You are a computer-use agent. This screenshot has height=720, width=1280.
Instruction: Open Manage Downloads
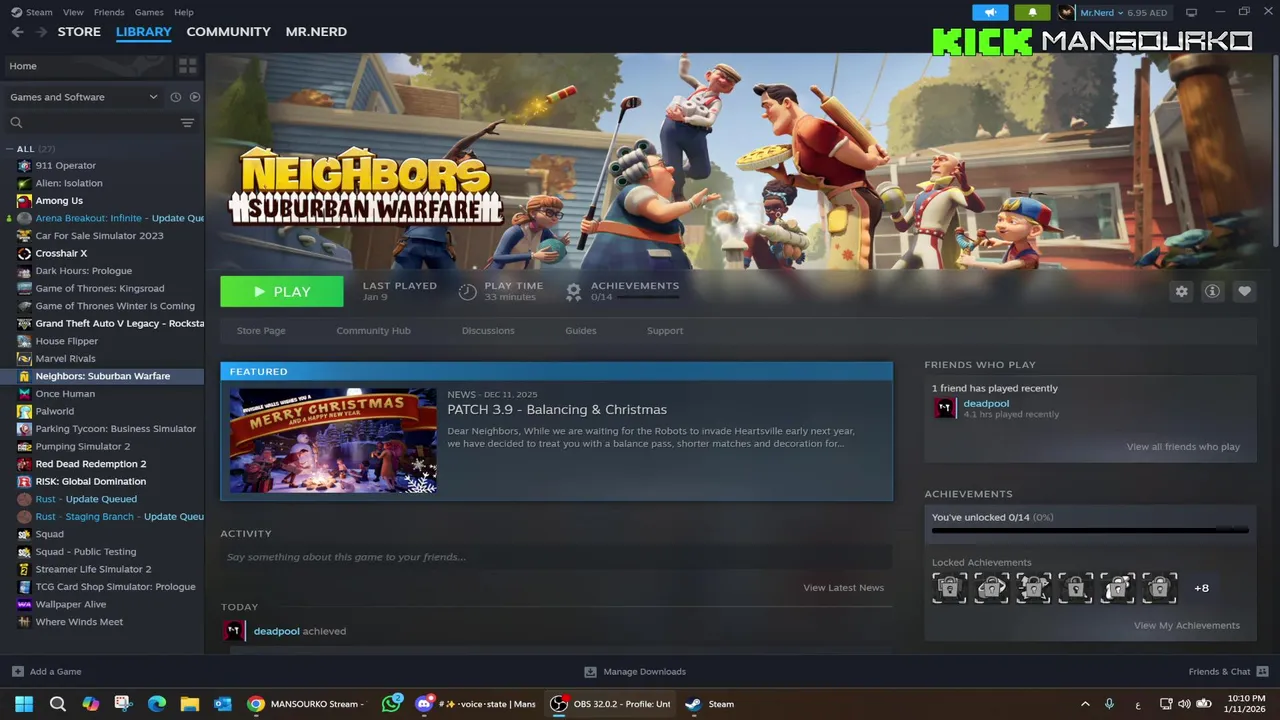(x=635, y=672)
